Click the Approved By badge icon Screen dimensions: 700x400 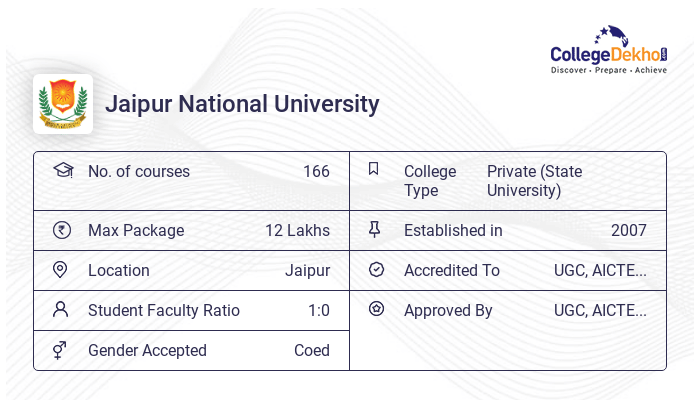pyautogui.click(x=376, y=310)
